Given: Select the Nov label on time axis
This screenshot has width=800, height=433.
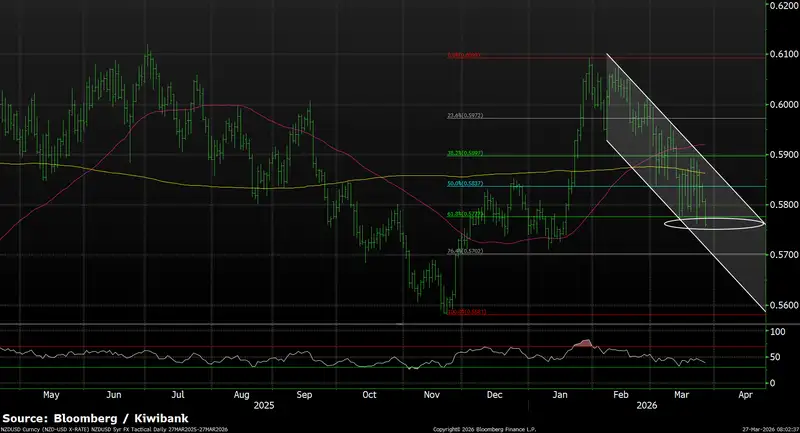Looking at the screenshot, I should click(x=432, y=395).
